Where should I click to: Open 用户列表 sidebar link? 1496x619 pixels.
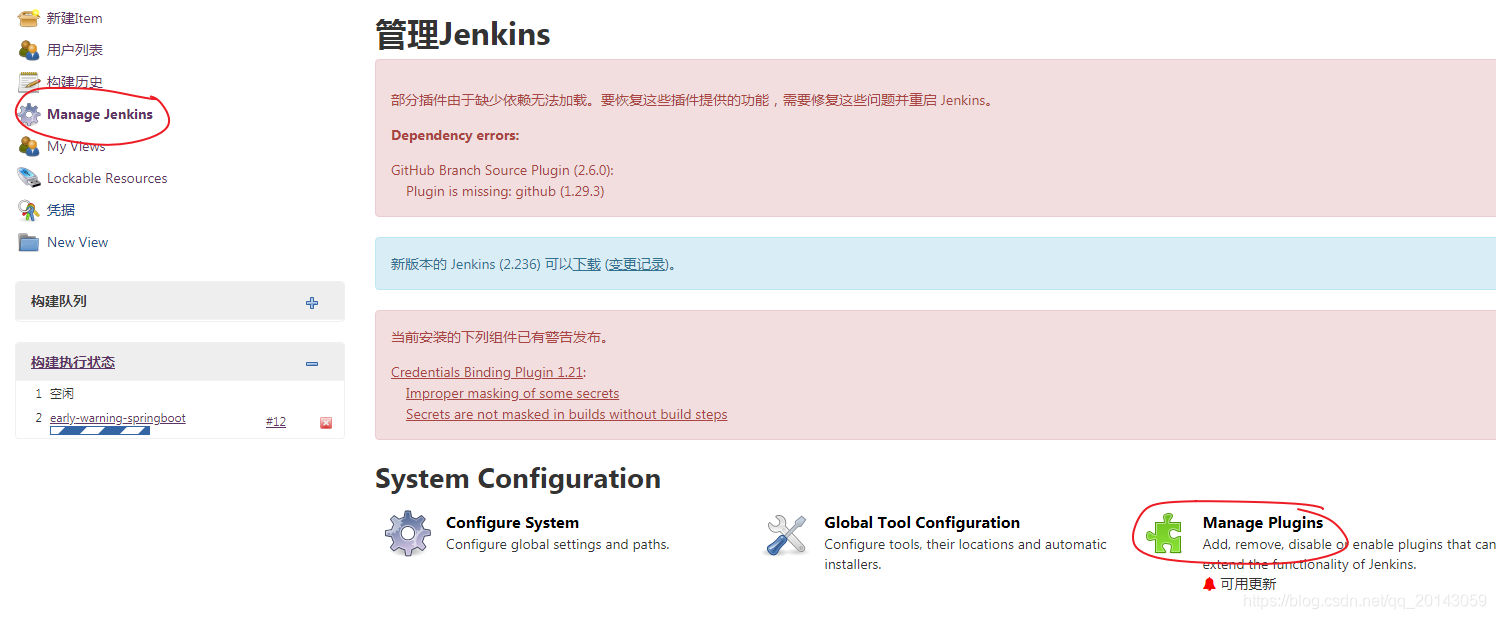[75, 50]
